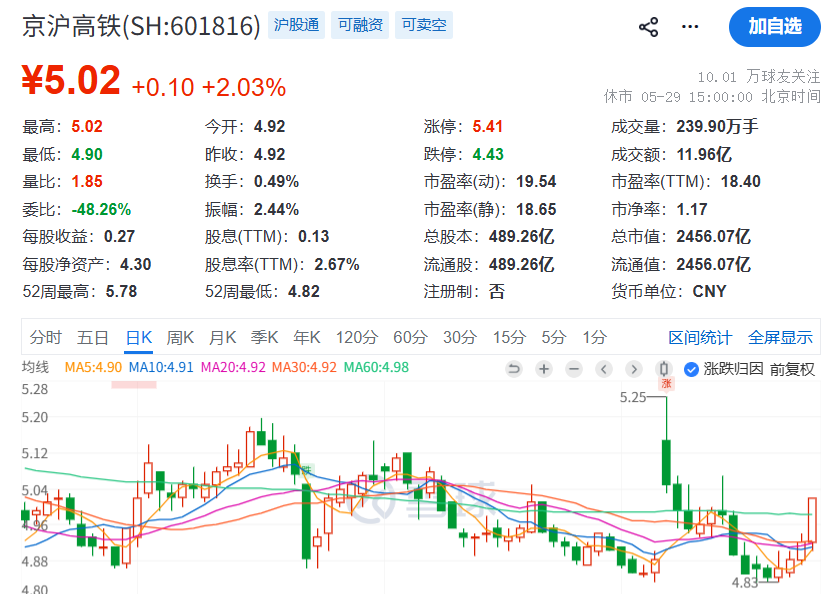Select the 周K chart tab

(180, 337)
